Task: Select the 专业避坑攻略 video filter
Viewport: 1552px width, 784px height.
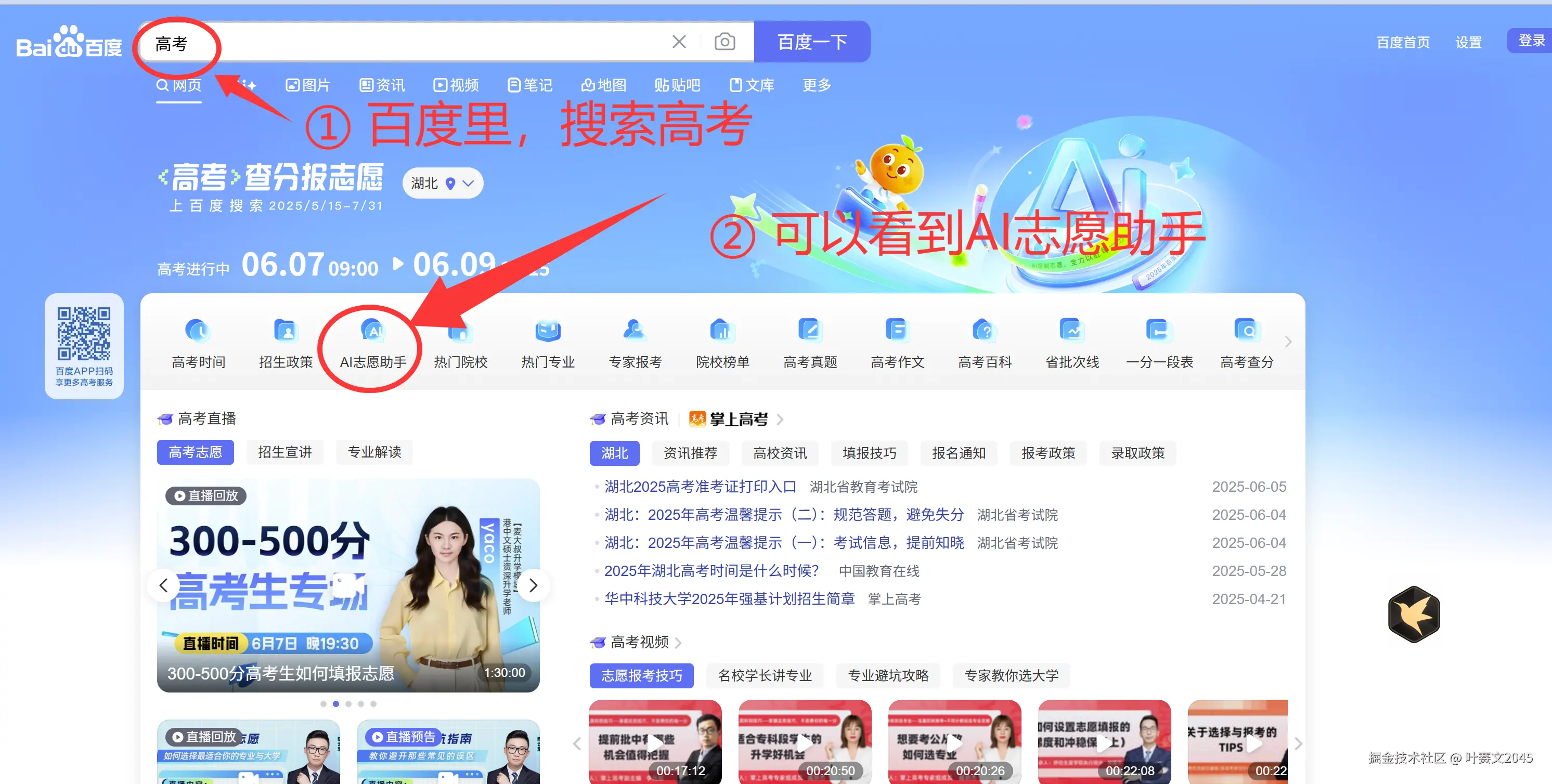Action: [x=888, y=675]
